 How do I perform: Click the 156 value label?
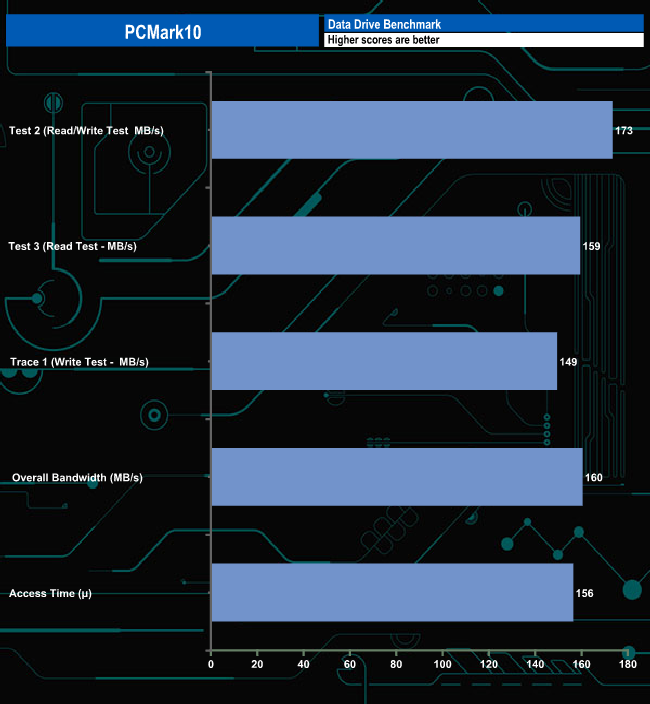pyautogui.click(x=584, y=594)
